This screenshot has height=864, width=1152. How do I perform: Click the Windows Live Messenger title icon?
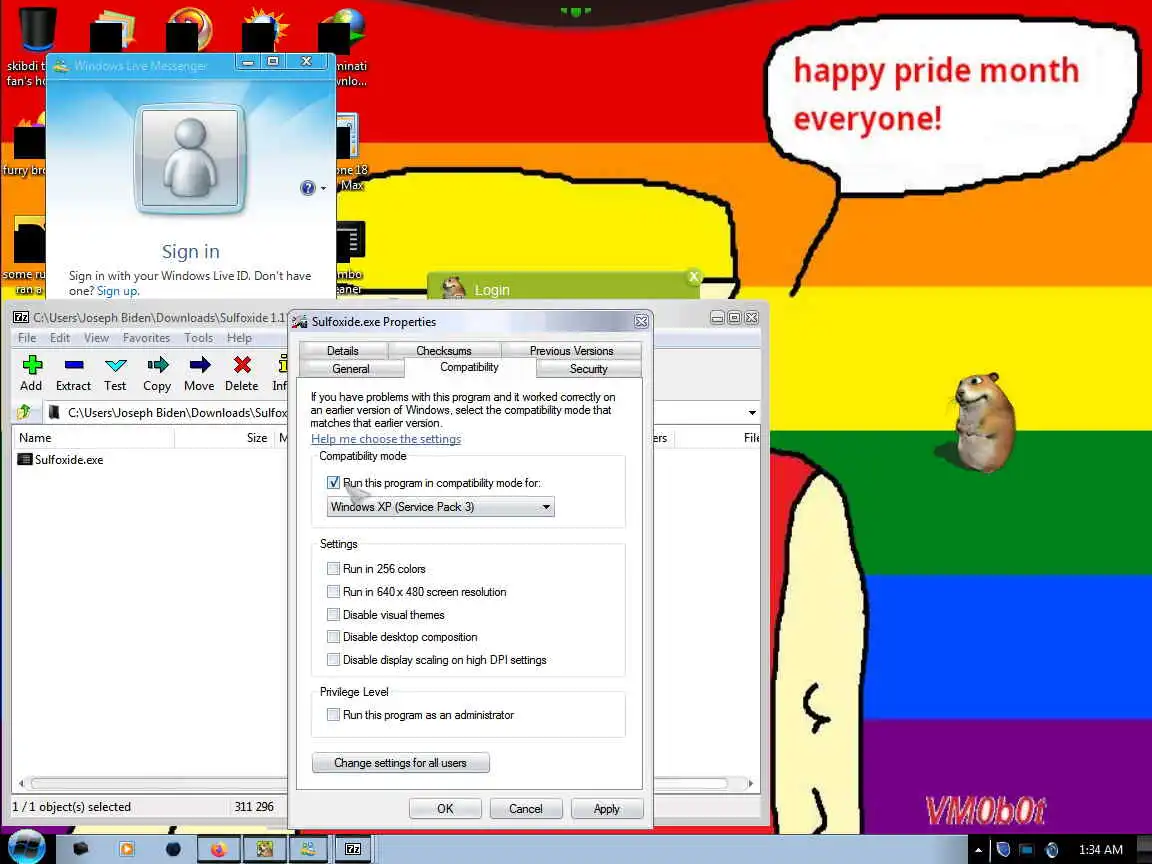(61, 65)
